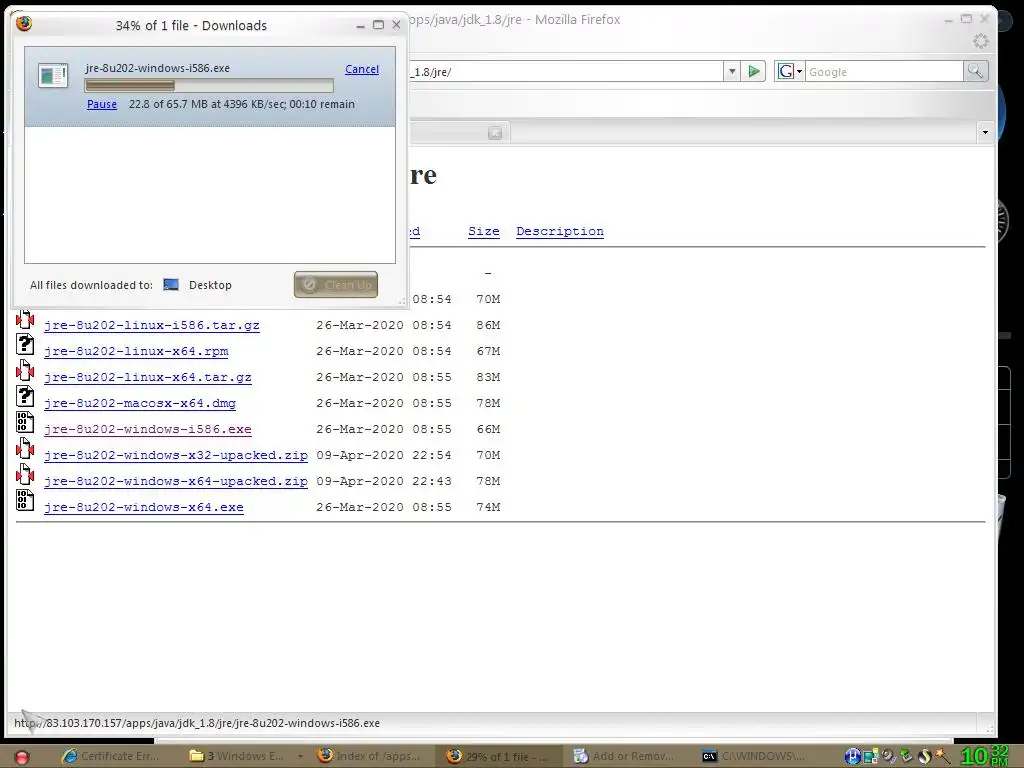Minimize the Downloads window

click(x=360, y=25)
